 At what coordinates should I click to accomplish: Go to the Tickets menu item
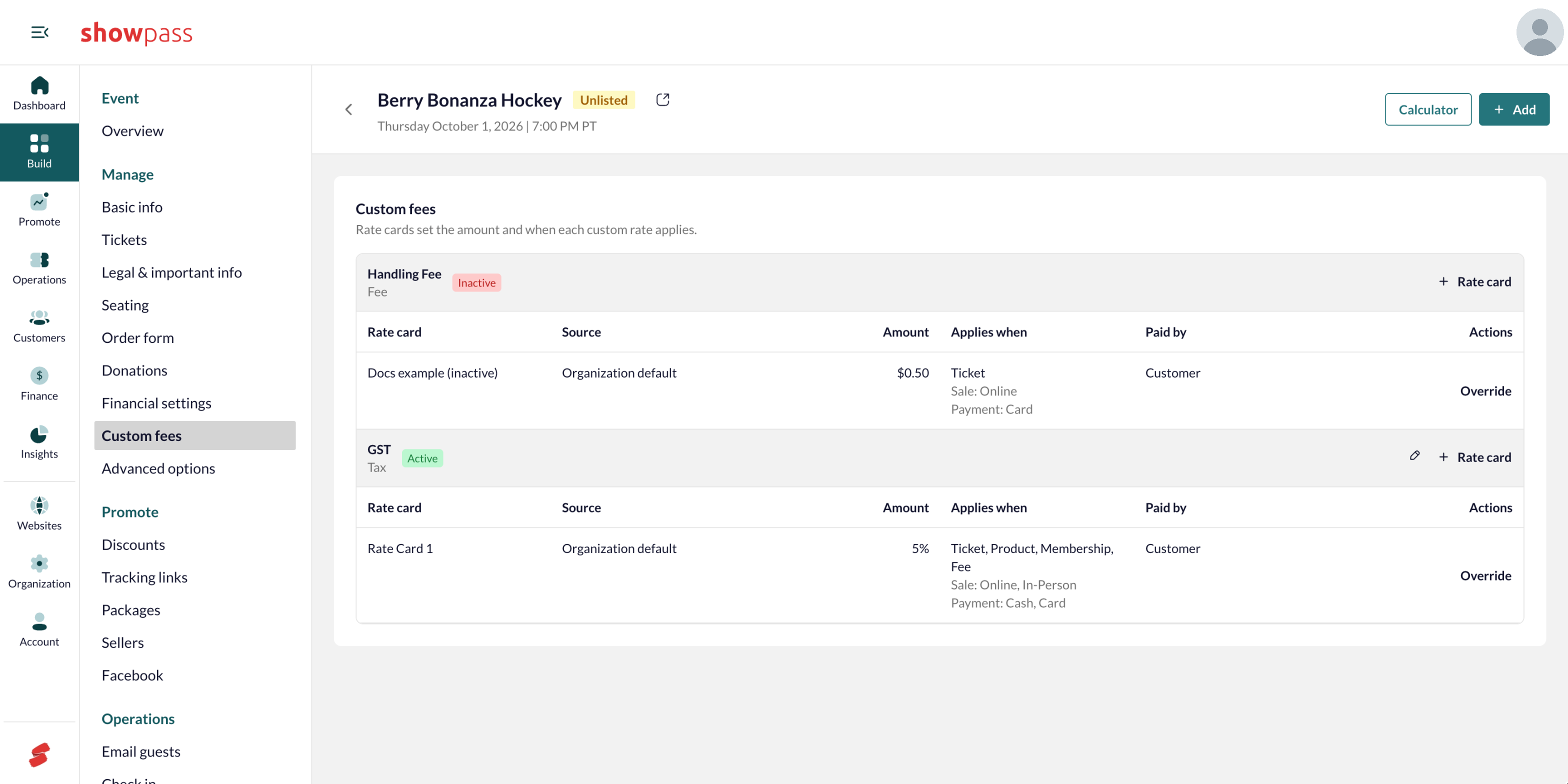pyautogui.click(x=124, y=240)
